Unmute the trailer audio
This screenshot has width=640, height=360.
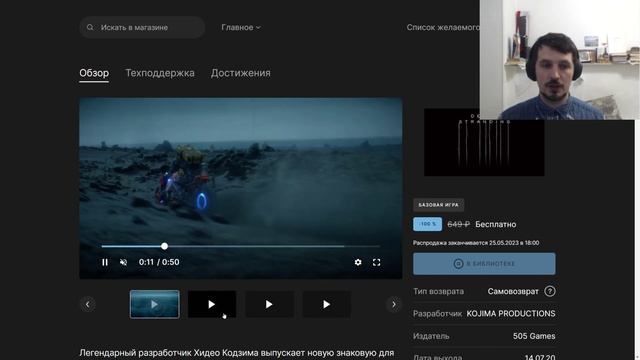click(x=123, y=262)
